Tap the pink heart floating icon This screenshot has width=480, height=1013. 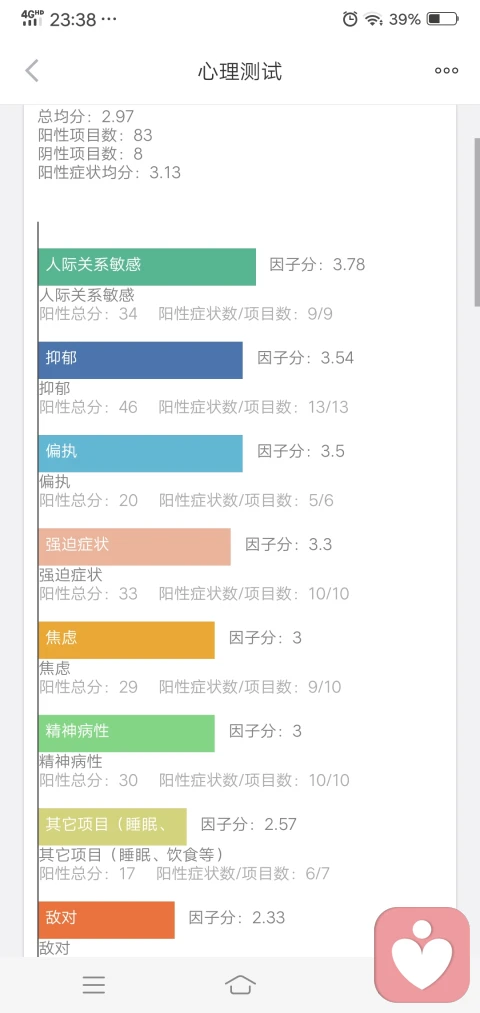[422, 955]
